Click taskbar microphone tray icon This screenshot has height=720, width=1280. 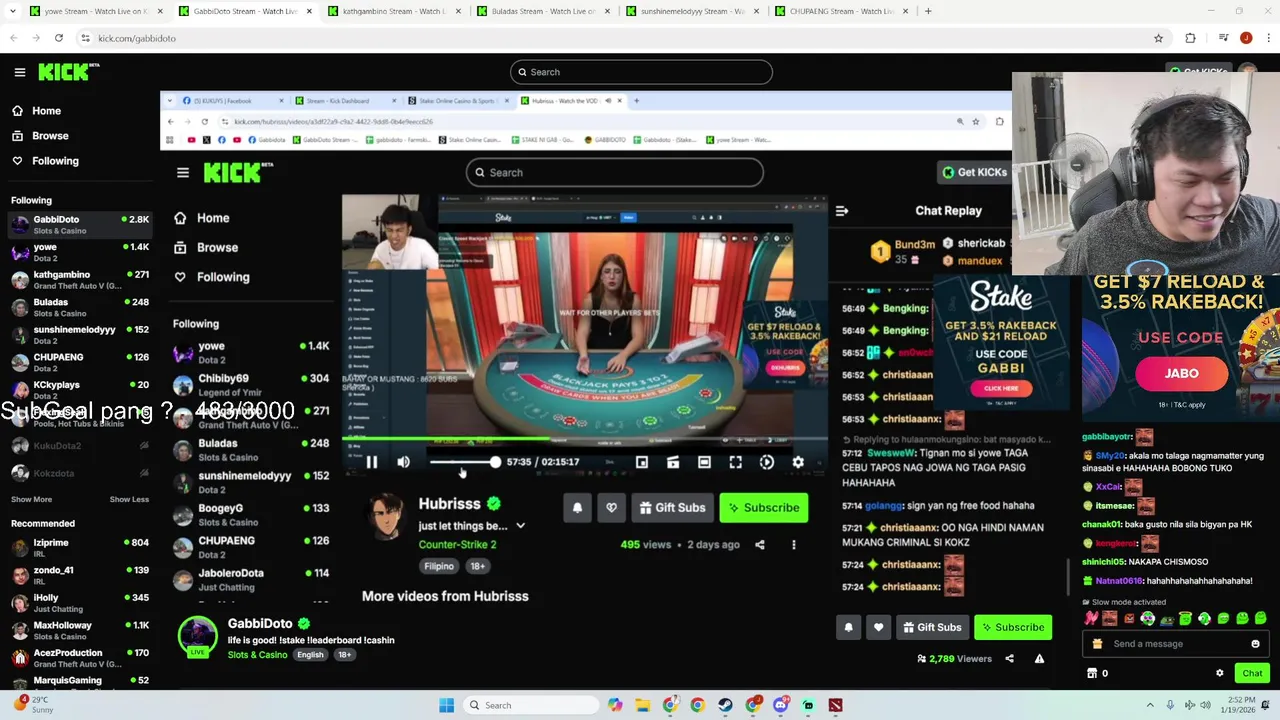(1171, 705)
